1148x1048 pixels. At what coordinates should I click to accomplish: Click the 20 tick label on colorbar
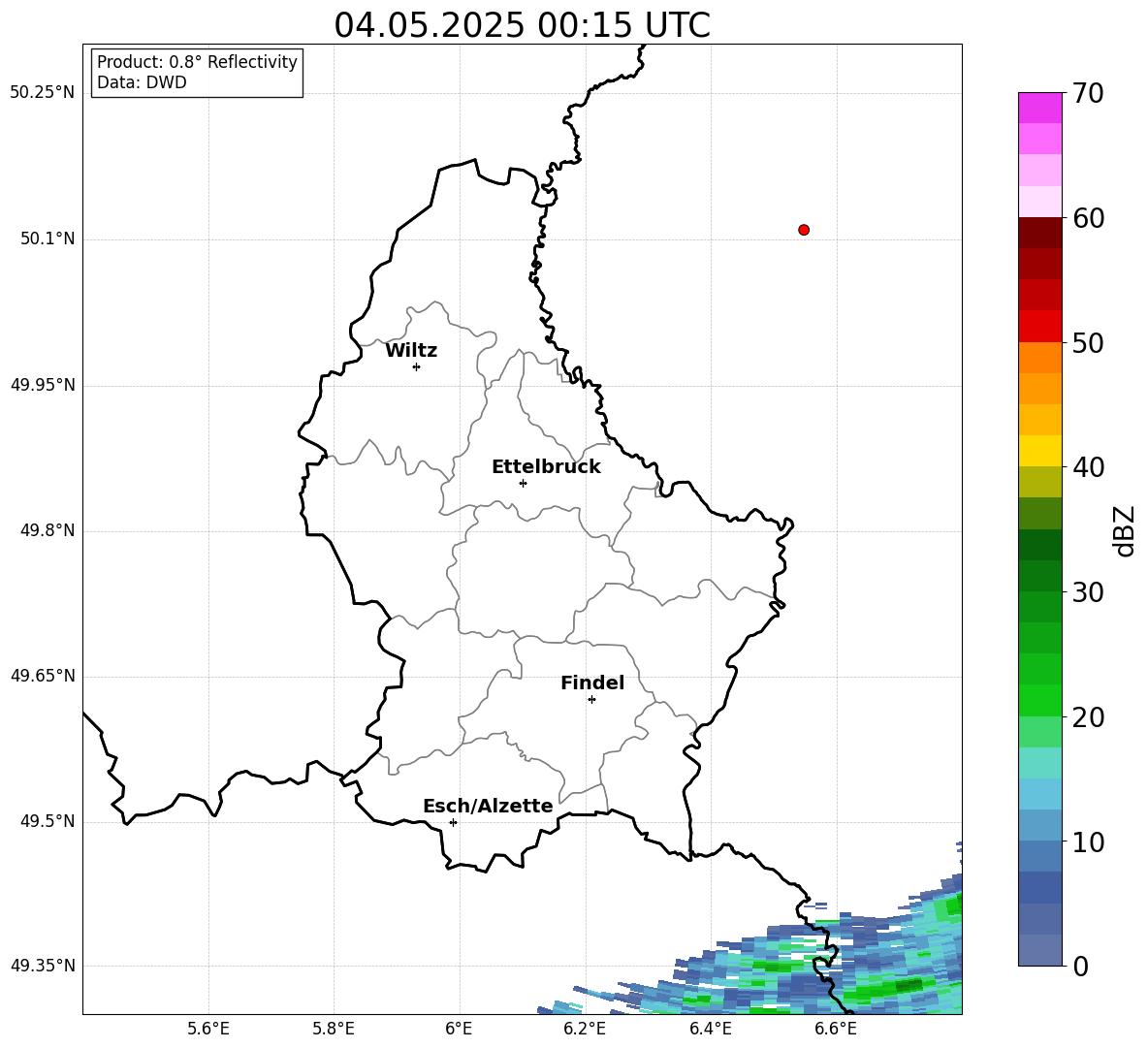tap(1089, 717)
